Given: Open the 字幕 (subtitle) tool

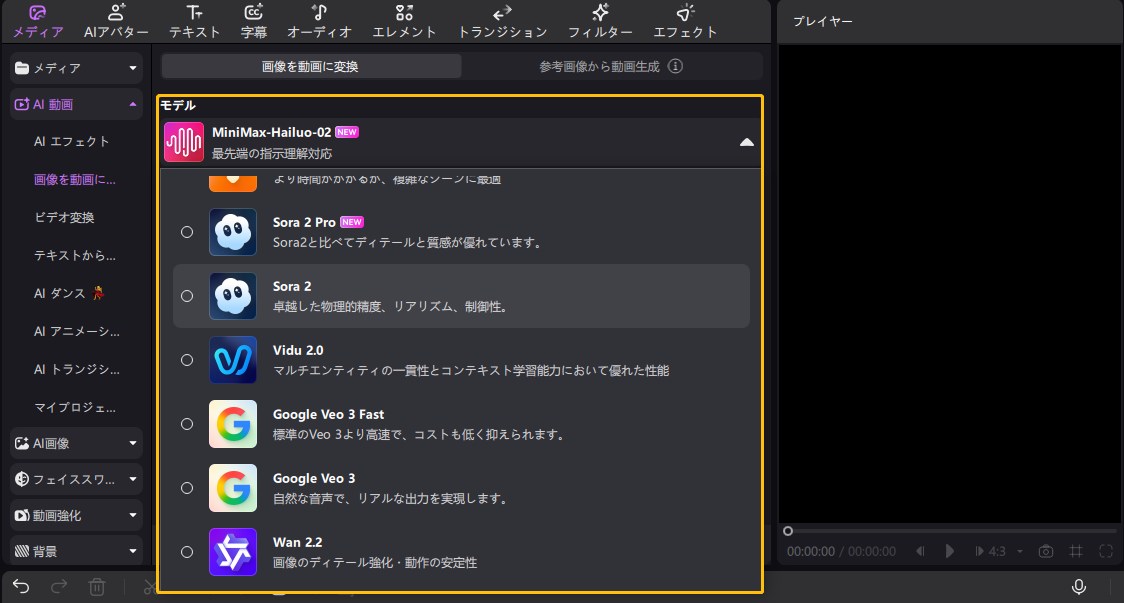Looking at the screenshot, I should tap(254, 20).
